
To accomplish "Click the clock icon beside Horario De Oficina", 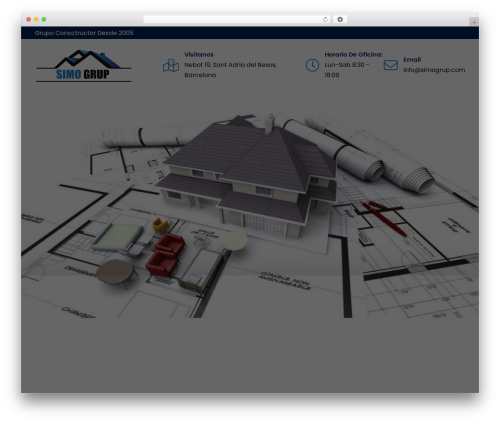I will pos(312,65).
